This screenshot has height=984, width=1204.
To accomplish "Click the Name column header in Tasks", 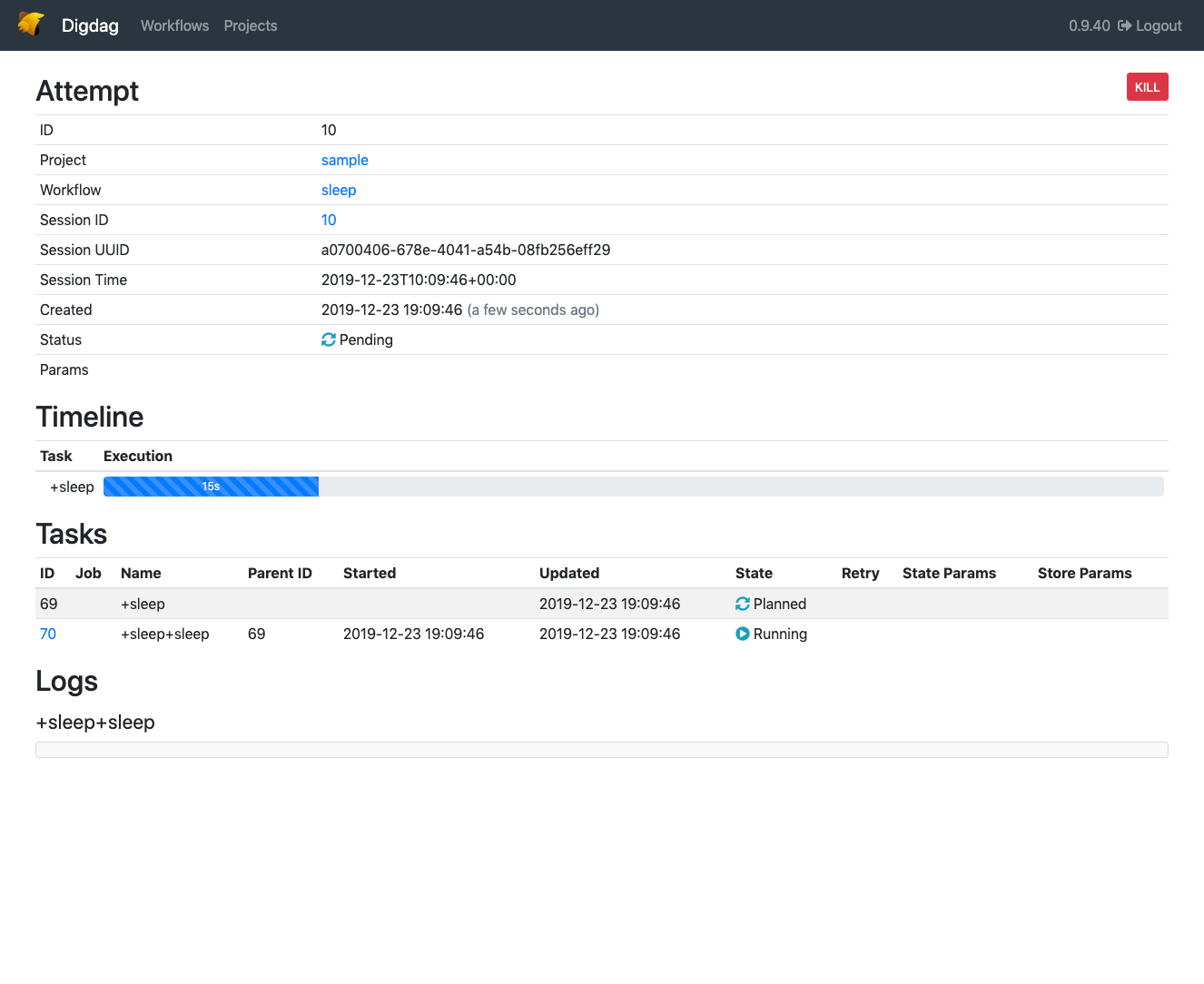I will (x=141, y=573).
